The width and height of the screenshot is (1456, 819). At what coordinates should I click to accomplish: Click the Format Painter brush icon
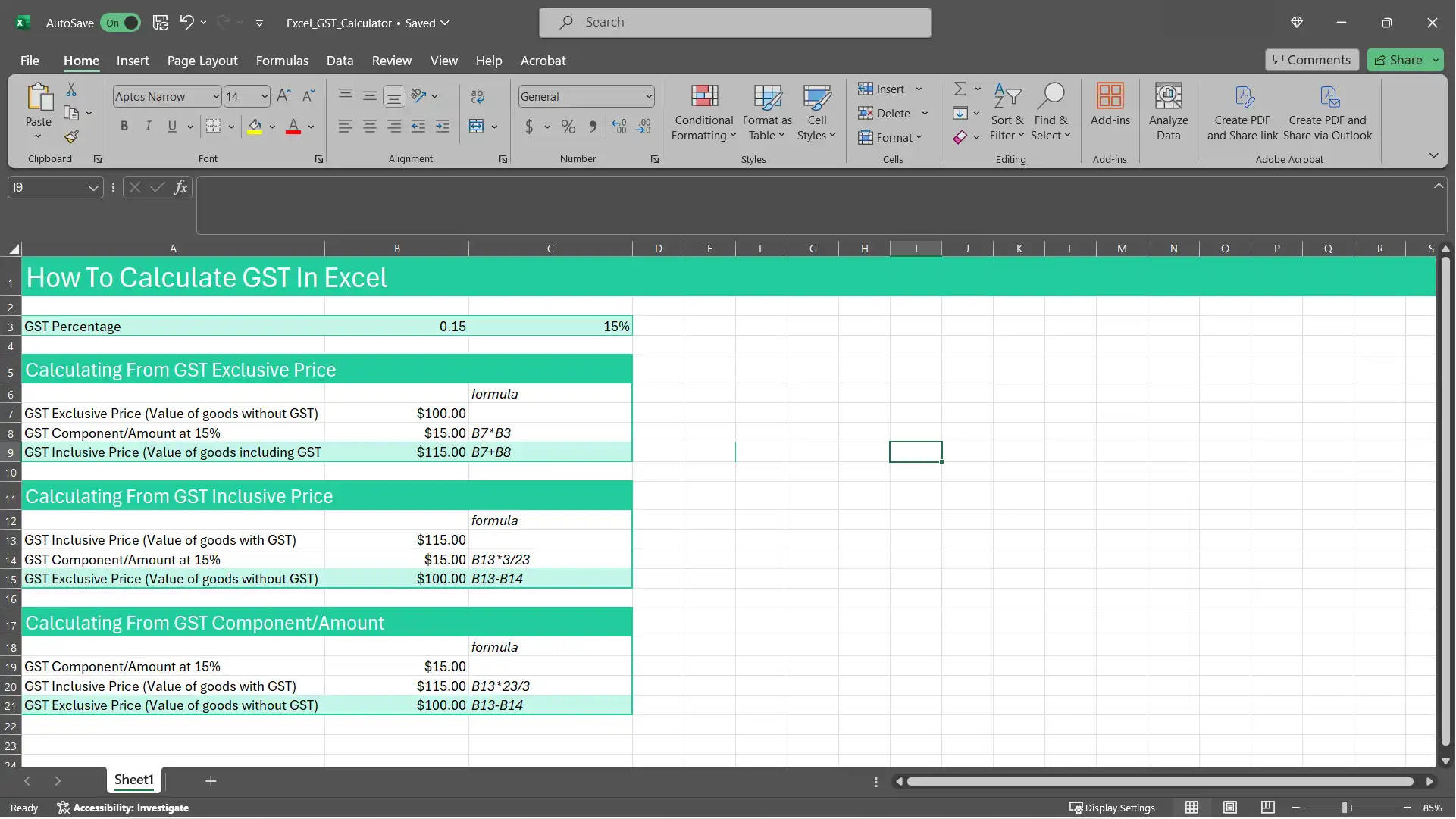coord(70,137)
